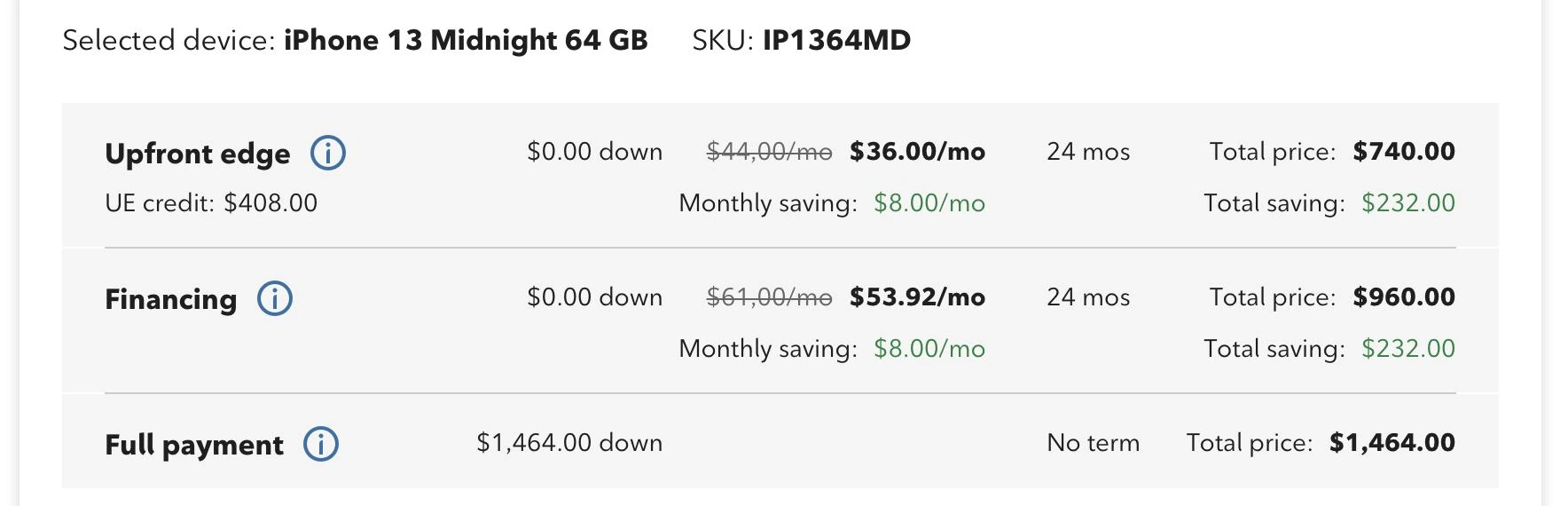The width and height of the screenshot is (1568, 506).
Task: Click the $1,464.00 down amount
Action: click(x=569, y=443)
